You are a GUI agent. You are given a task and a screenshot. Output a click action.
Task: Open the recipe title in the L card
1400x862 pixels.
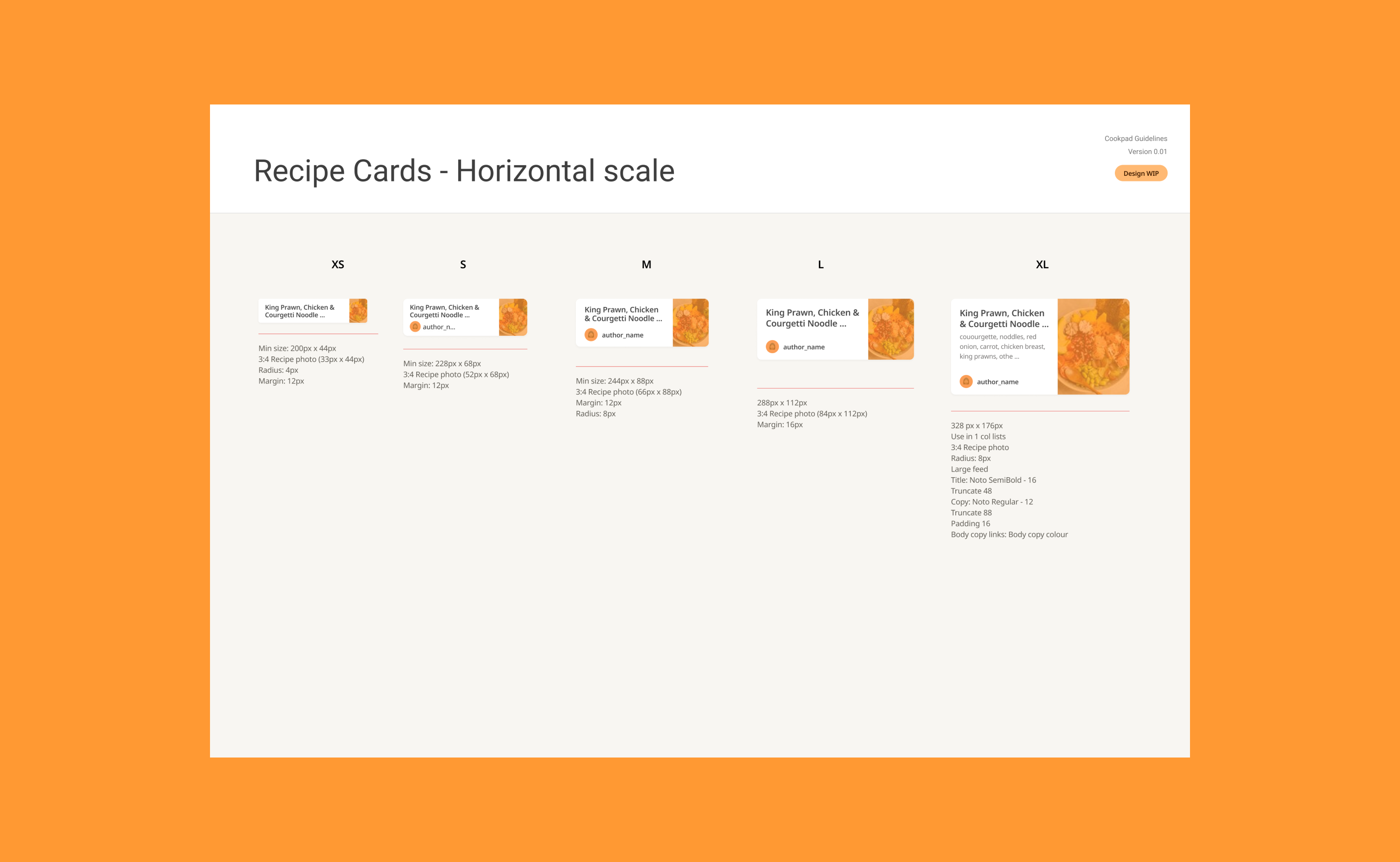[812, 318]
